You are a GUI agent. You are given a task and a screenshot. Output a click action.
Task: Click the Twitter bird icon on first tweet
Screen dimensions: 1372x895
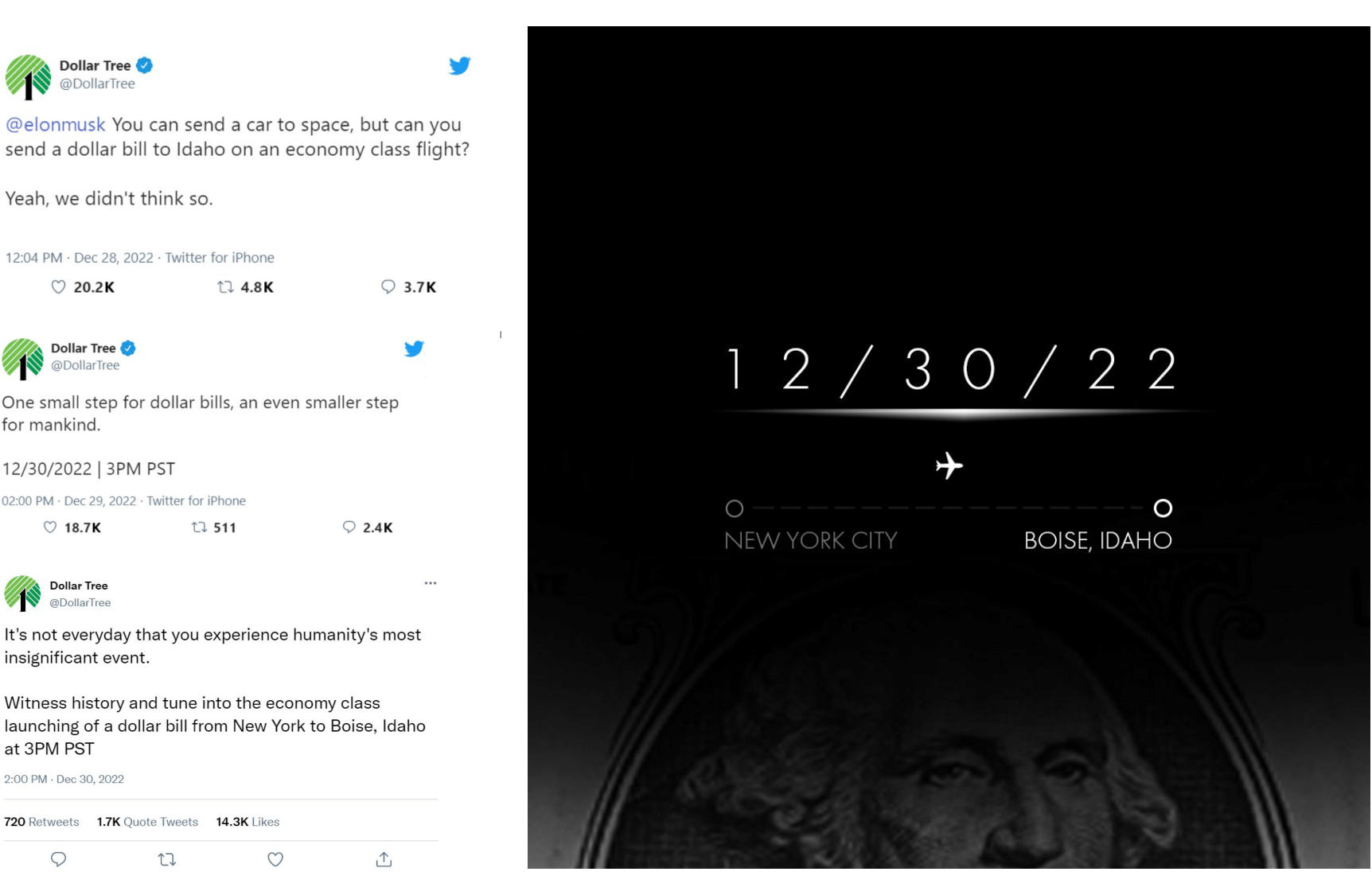click(x=460, y=66)
